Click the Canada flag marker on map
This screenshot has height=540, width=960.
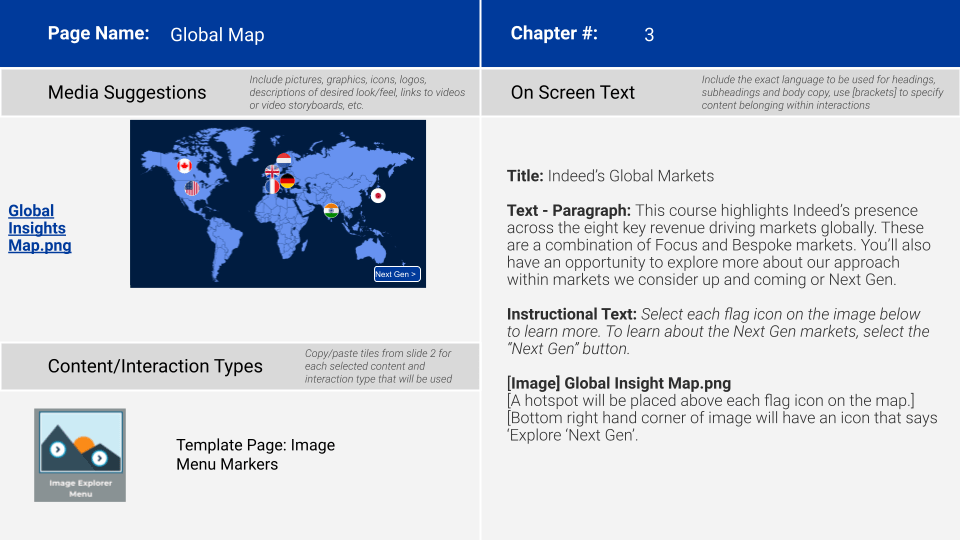[184, 166]
